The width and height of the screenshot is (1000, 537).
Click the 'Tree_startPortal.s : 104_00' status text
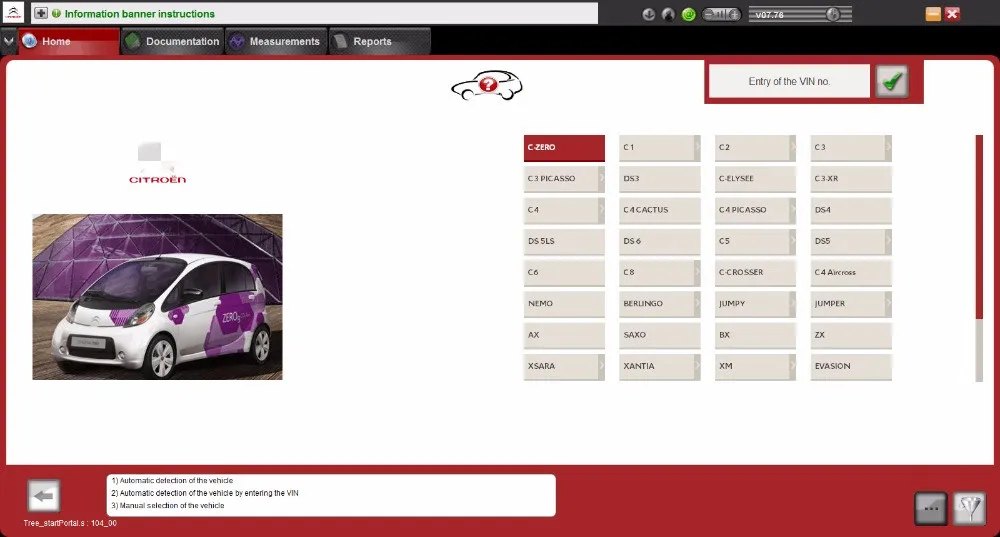70,523
